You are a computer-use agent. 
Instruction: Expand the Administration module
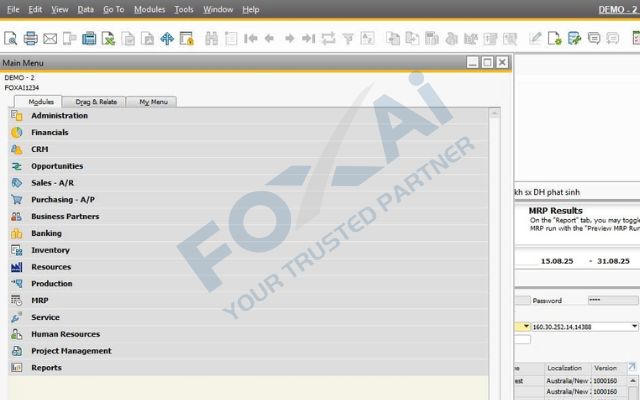pos(248,116)
